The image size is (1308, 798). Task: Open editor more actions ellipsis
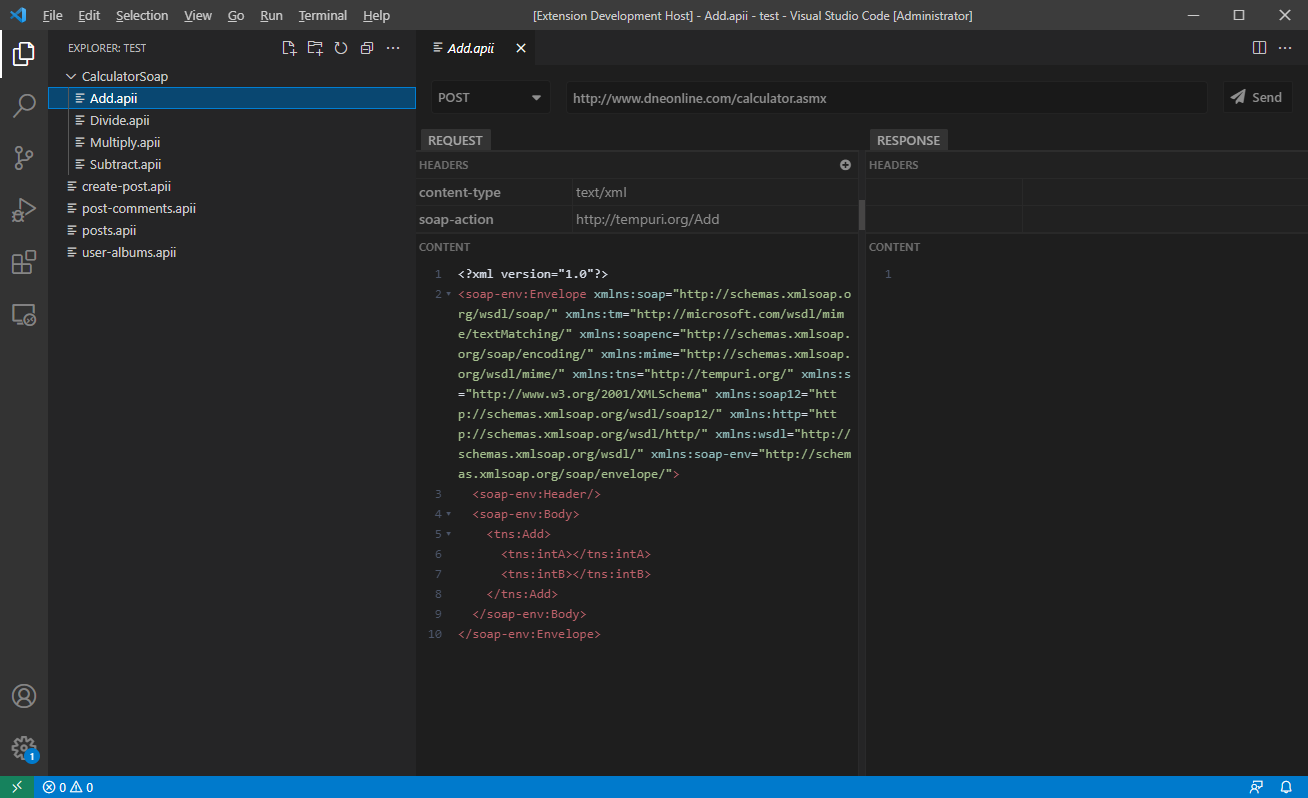pyautogui.click(x=1286, y=47)
